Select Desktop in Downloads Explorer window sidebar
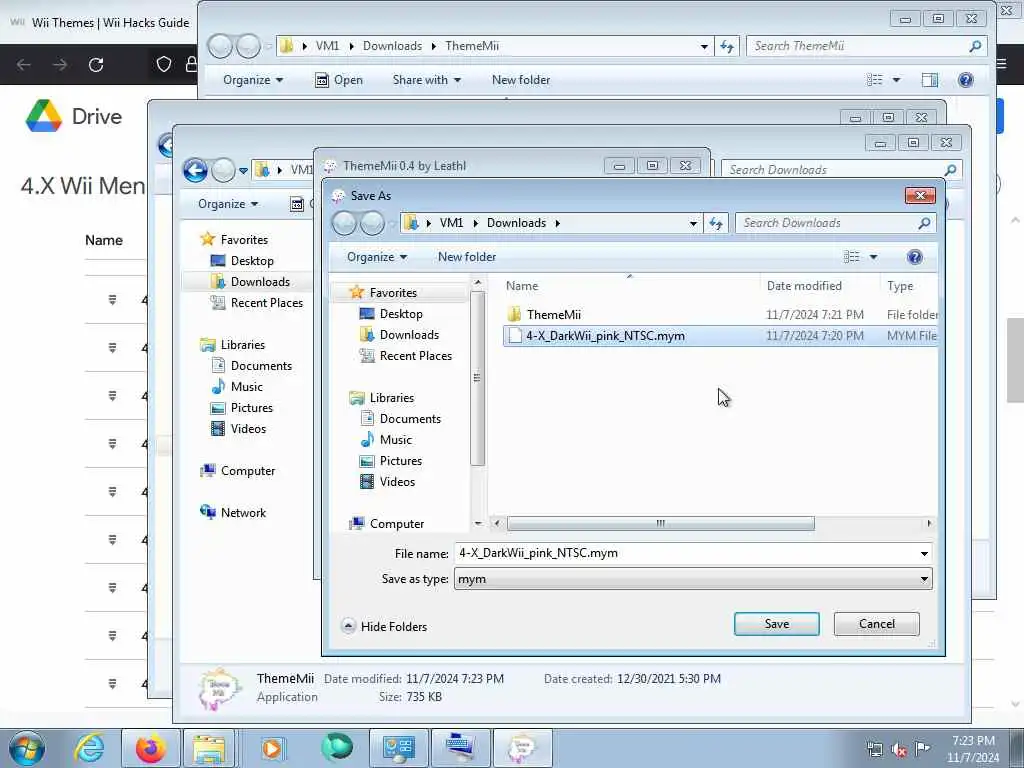The image size is (1024, 768). tap(252, 261)
